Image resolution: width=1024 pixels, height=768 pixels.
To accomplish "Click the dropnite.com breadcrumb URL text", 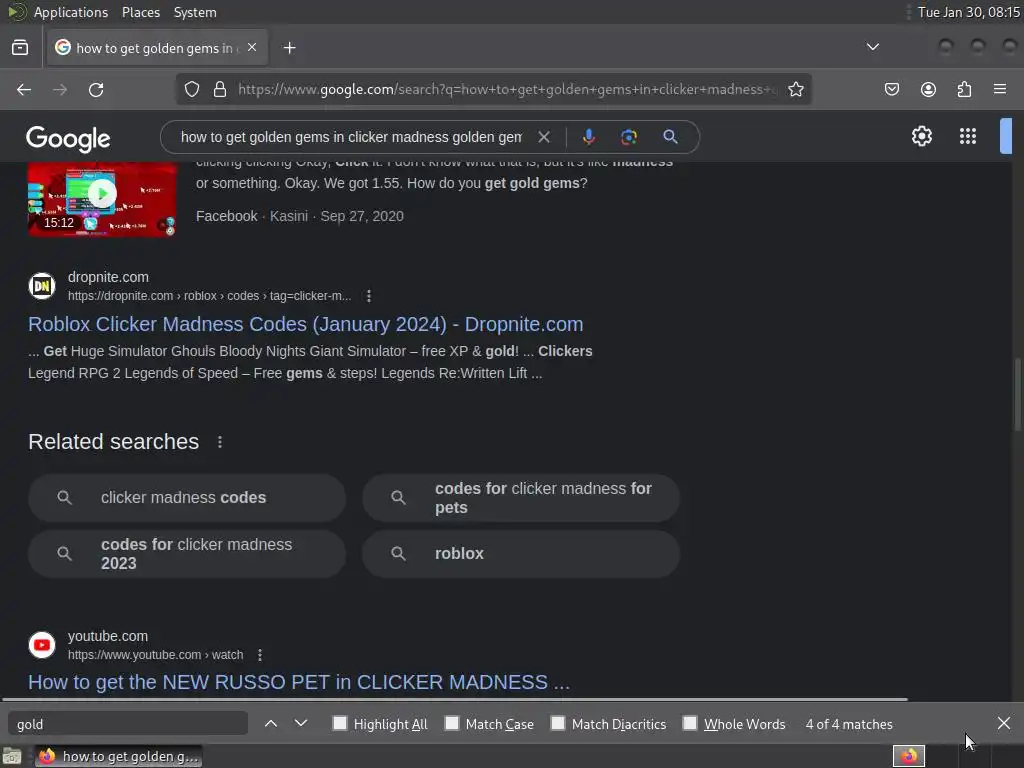I will point(209,296).
